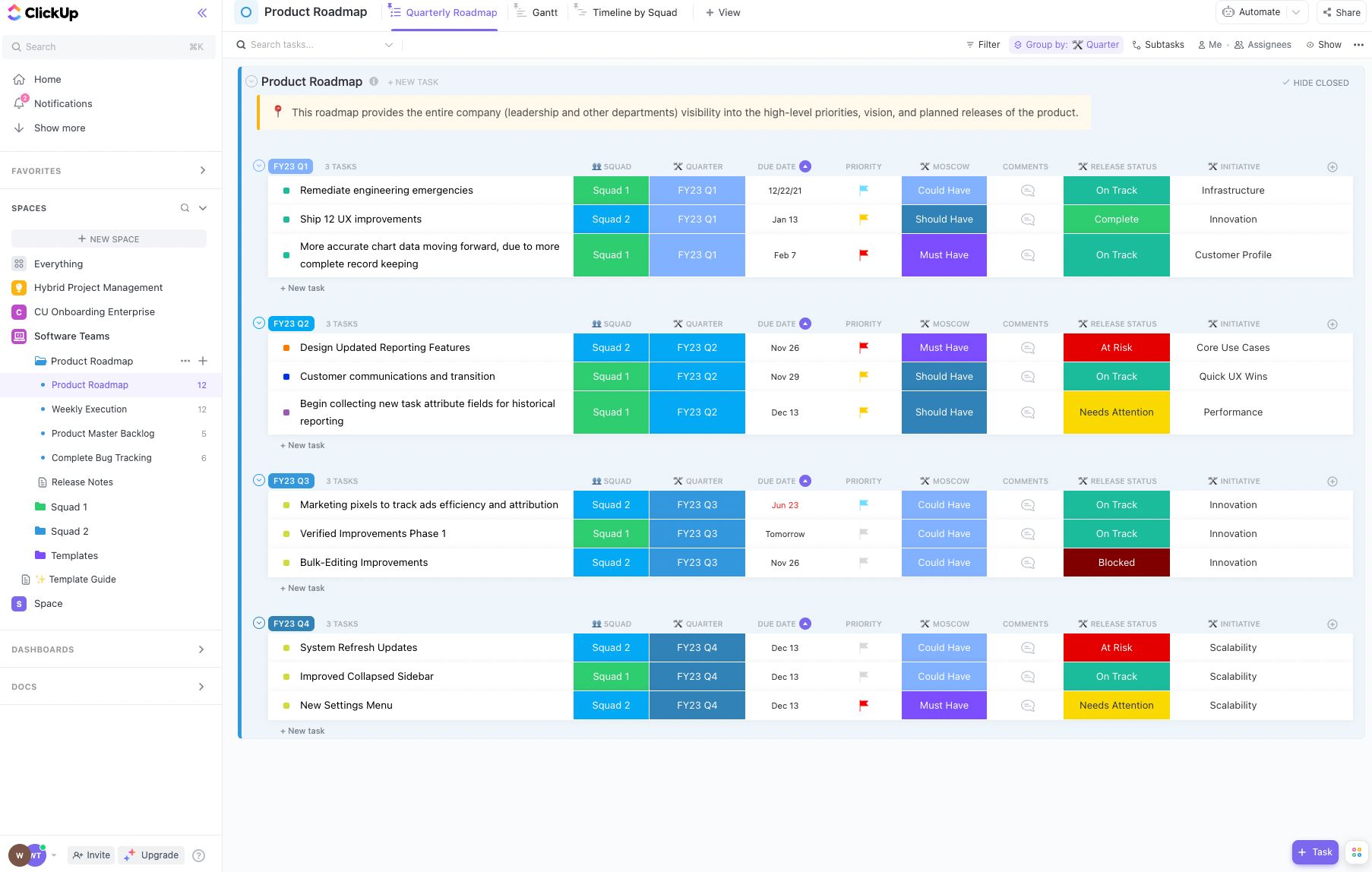The width and height of the screenshot is (1372, 872).
Task: Click the At Risk status for Design Updated Reporting Features
Action: pyautogui.click(x=1116, y=348)
